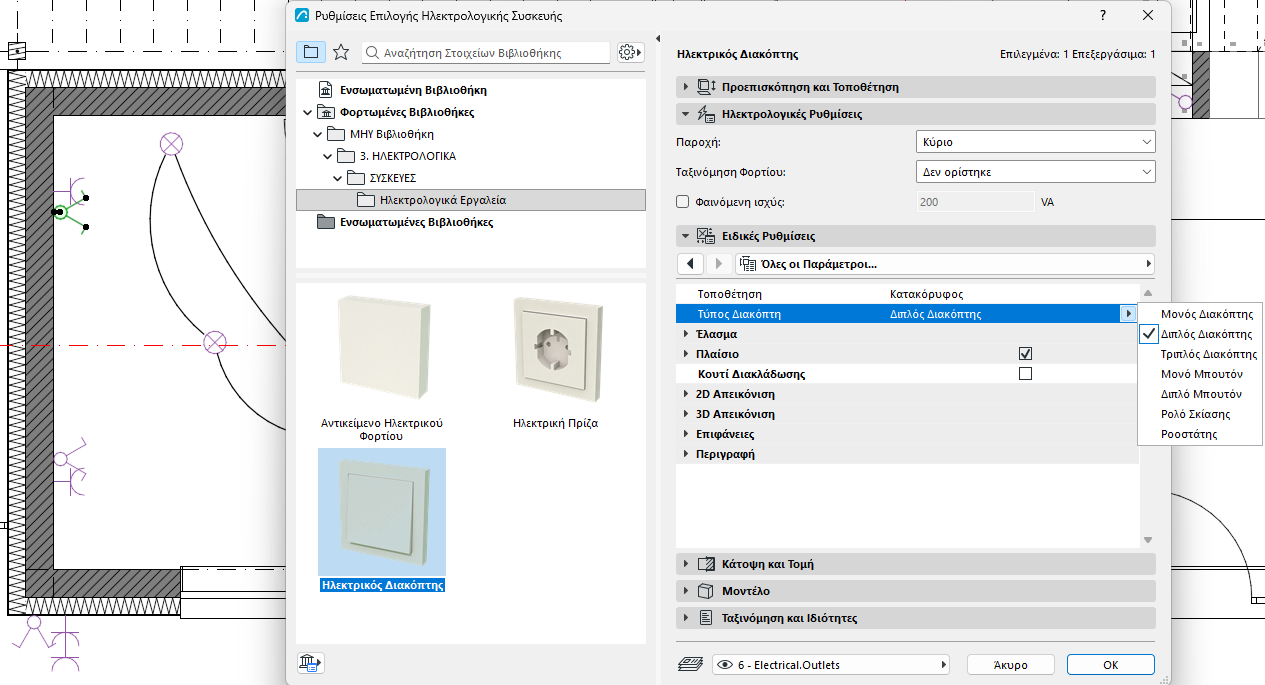Expand the Έλασμα parameter group

685,334
